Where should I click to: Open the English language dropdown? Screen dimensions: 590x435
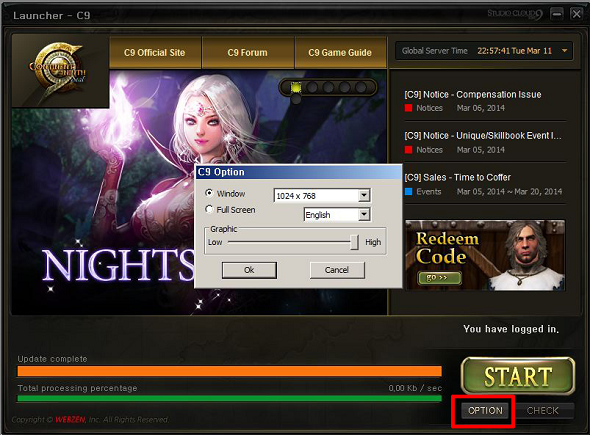[x=363, y=214]
